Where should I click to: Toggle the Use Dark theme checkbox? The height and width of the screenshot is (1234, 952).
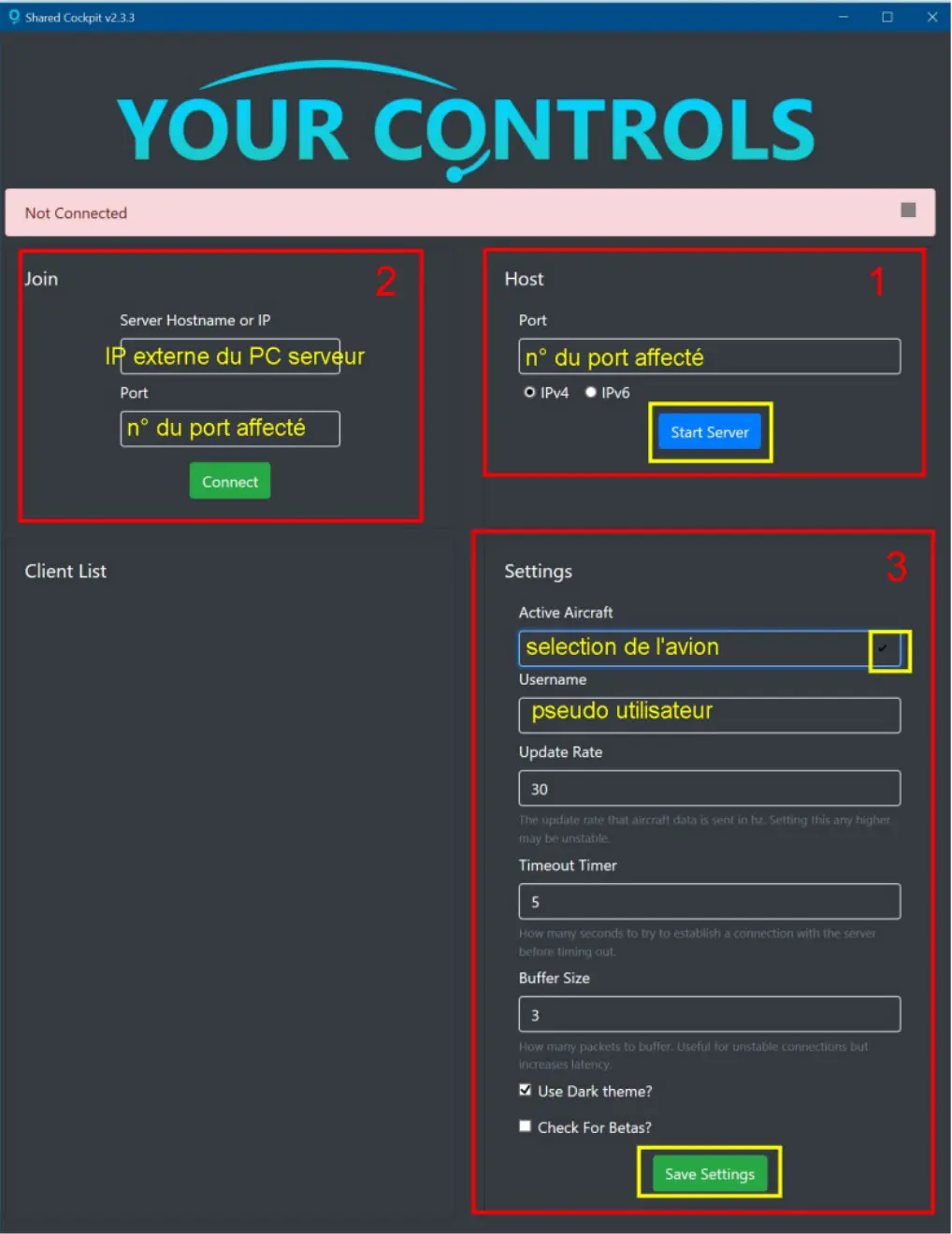526,1090
